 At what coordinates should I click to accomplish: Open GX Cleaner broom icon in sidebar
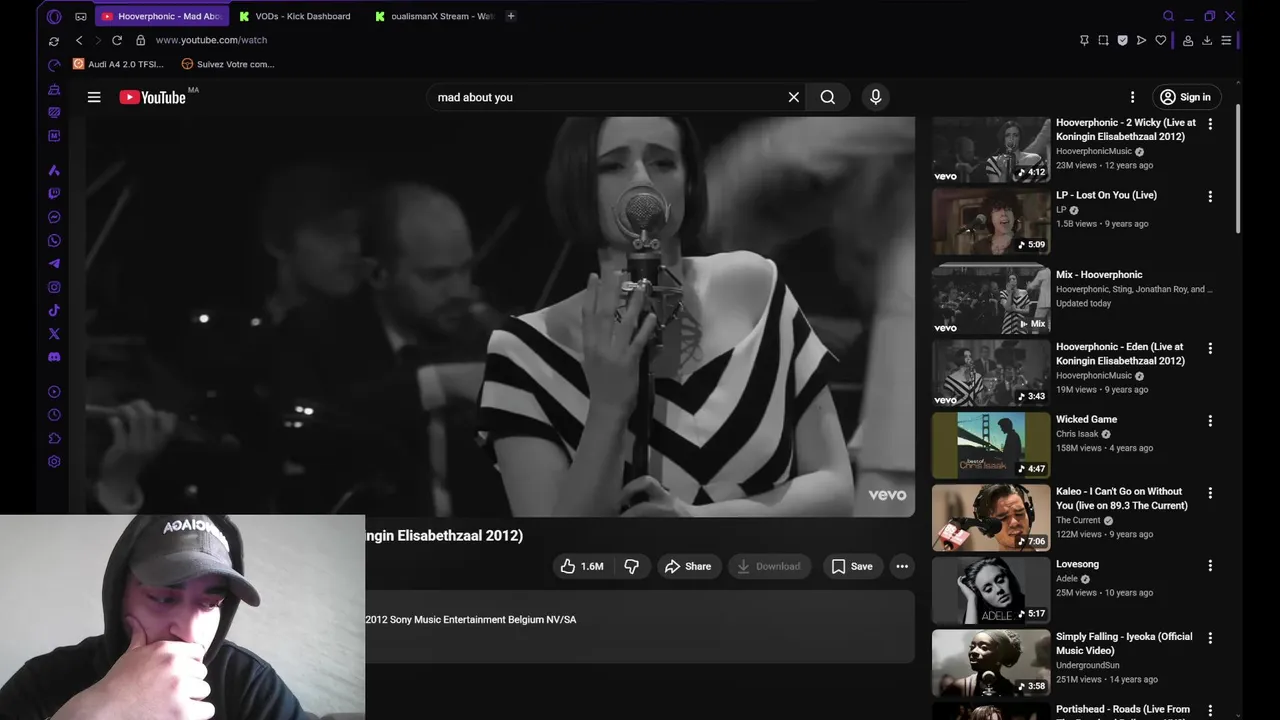pos(54,89)
